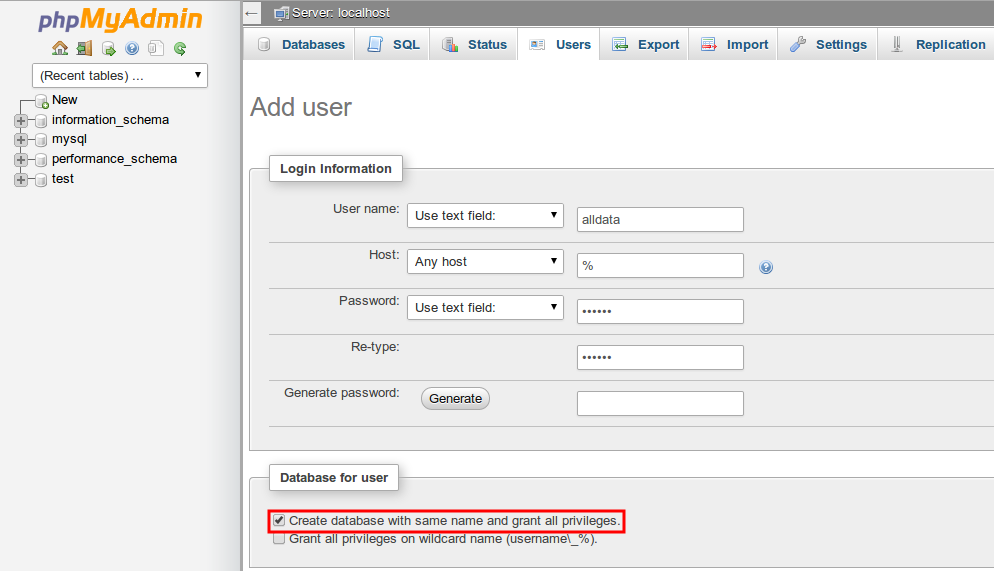Viewport: 994px width, 571px height.
Task: Click the Server: localhost link
Action: (x=340, y=13)
